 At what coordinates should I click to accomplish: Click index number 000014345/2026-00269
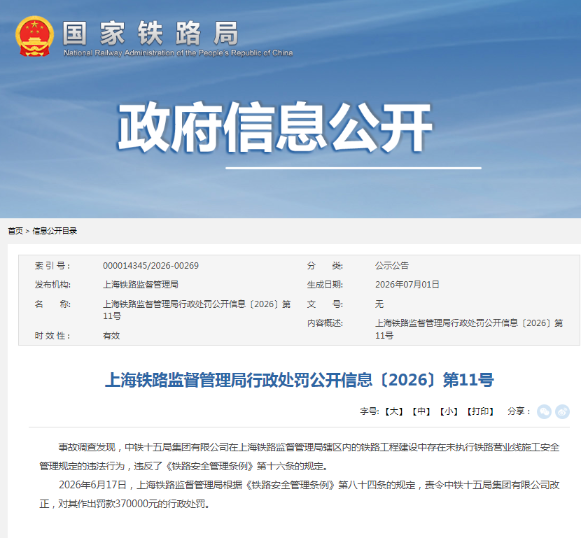[150, 266]
